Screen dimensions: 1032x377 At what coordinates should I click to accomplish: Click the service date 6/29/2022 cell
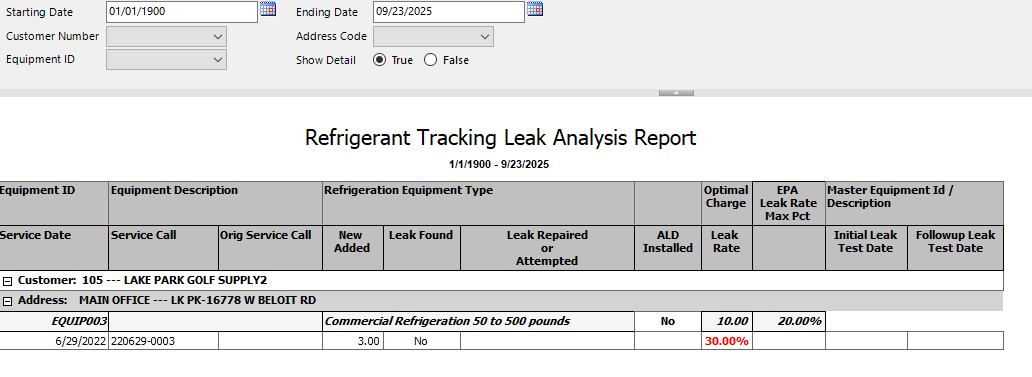coord(53,341)
